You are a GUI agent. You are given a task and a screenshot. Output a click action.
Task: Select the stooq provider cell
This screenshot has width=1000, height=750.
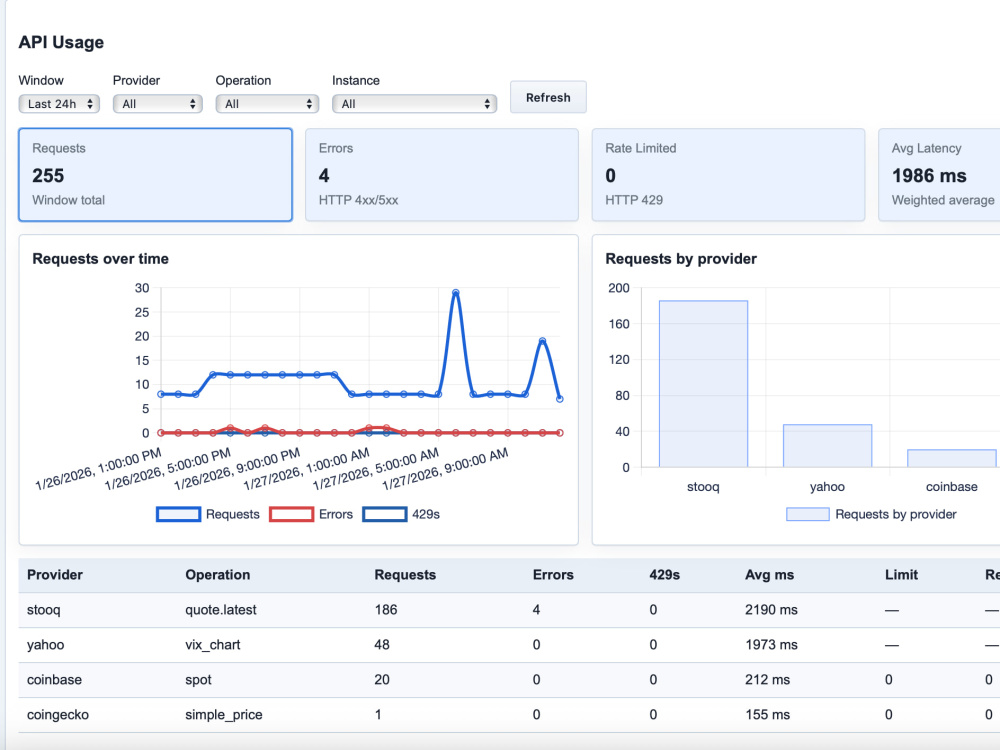click(x=43, y=610)
